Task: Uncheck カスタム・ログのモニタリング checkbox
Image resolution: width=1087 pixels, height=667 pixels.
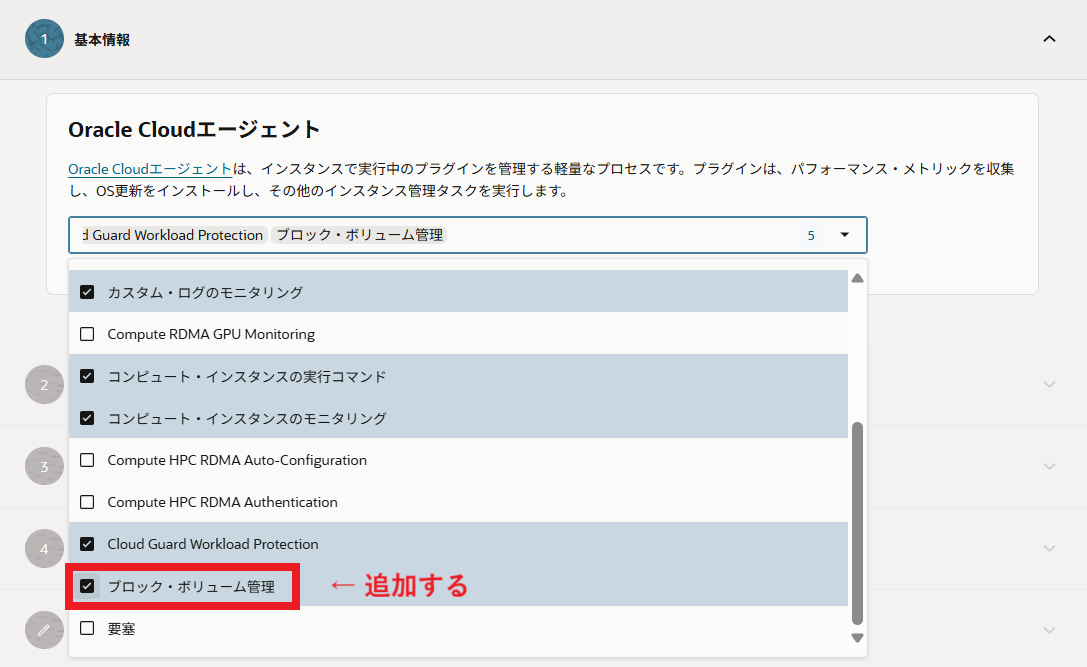Action: click(x=87, y=292)
